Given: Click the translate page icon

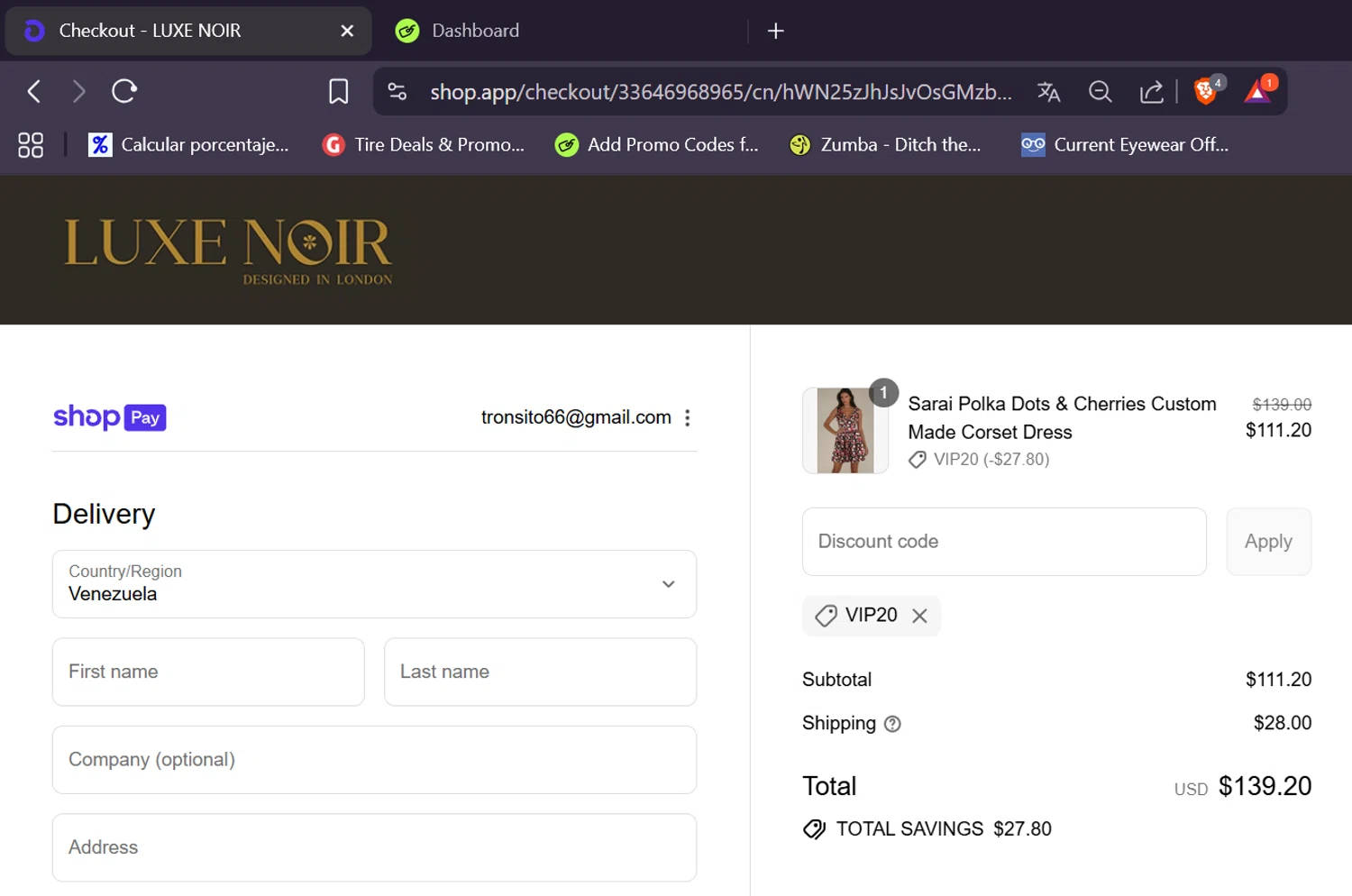Looking at the screenshot, I should click(1048, 92).
